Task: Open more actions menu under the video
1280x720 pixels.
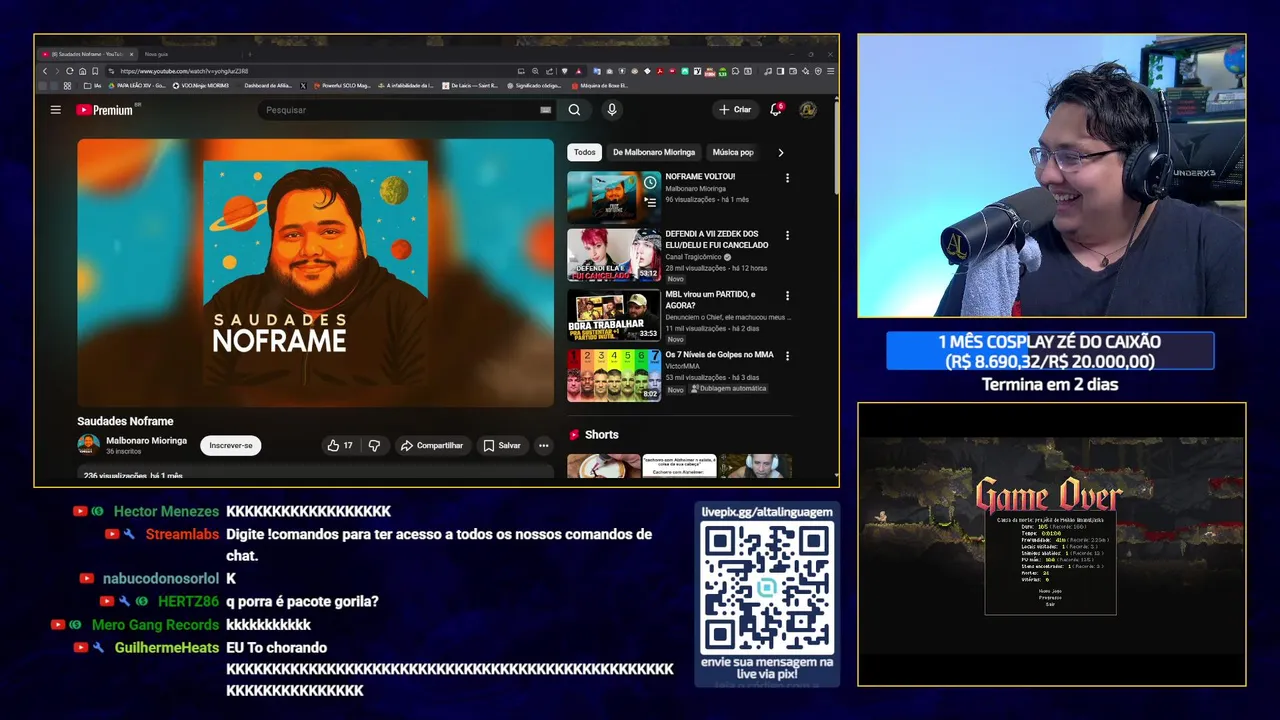Action: click(x=544, y=446)
